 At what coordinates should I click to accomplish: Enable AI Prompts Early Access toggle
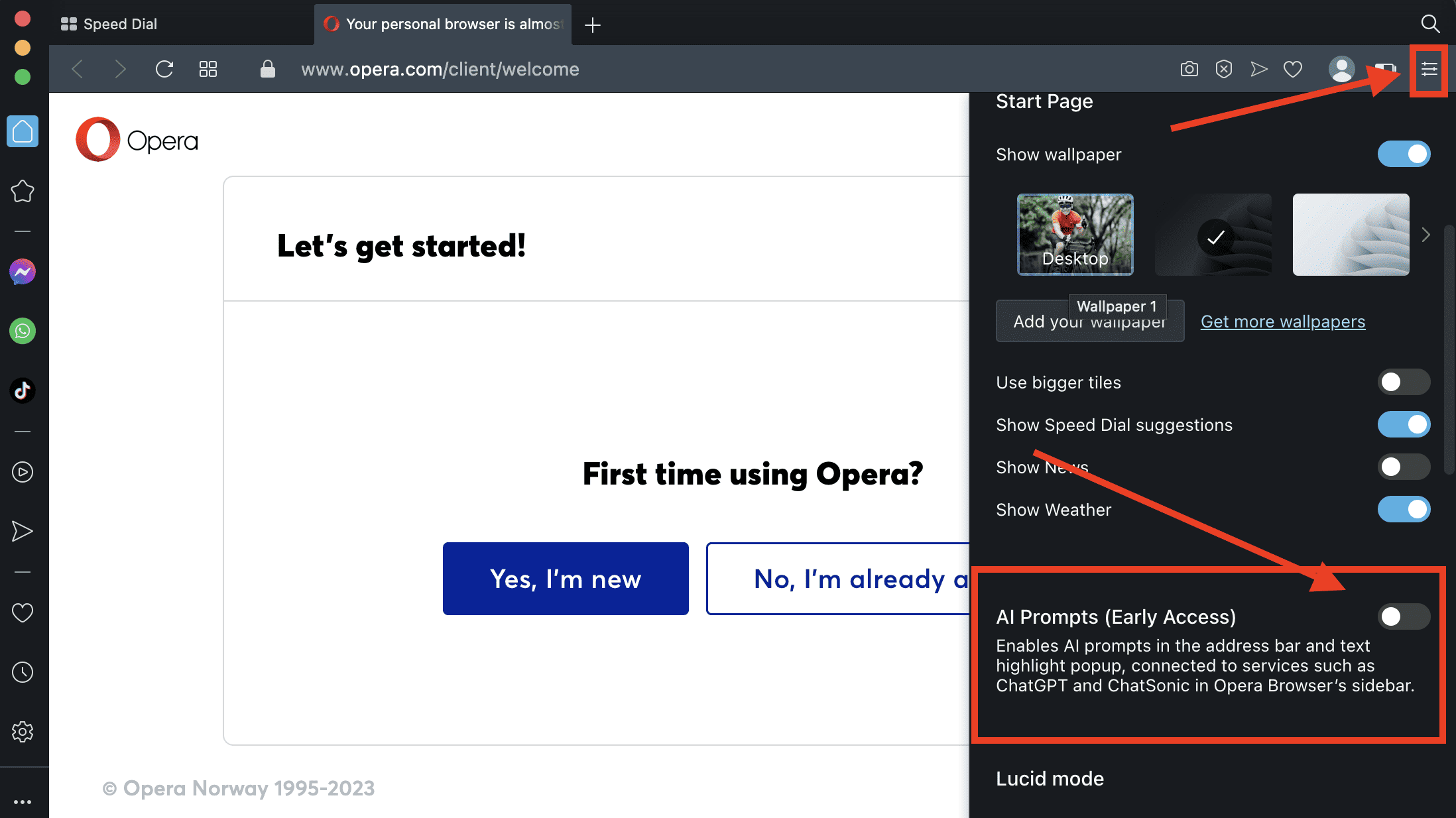[x=1404, y=616]
